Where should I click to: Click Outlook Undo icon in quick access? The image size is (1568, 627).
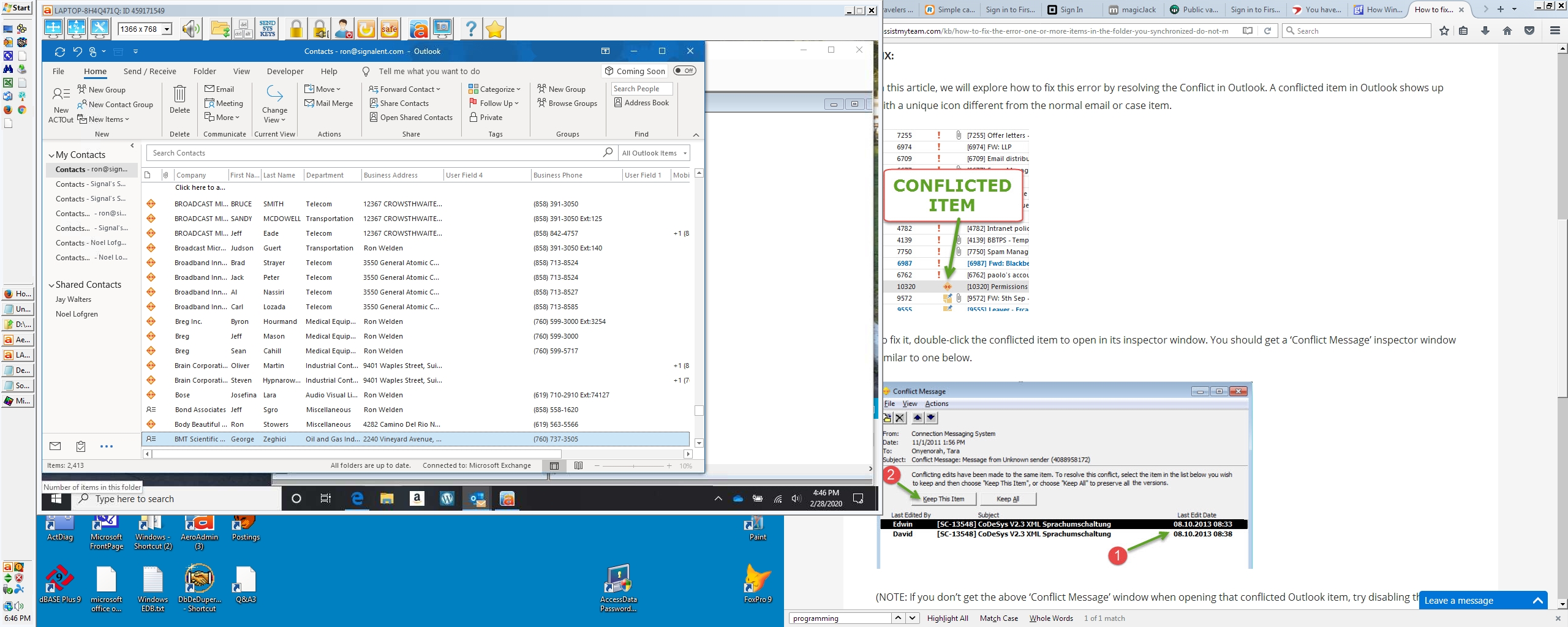[x=77, y=51]
